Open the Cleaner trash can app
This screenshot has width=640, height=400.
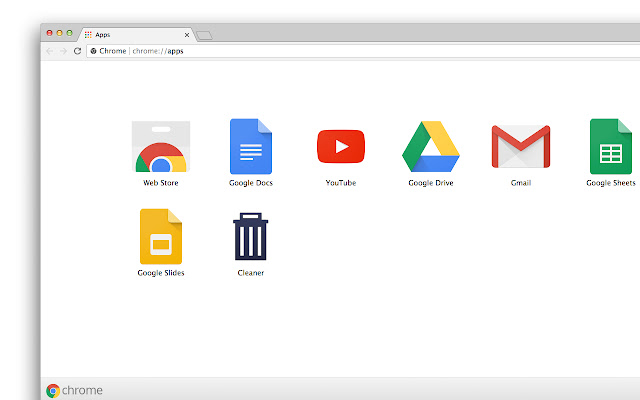251,237
